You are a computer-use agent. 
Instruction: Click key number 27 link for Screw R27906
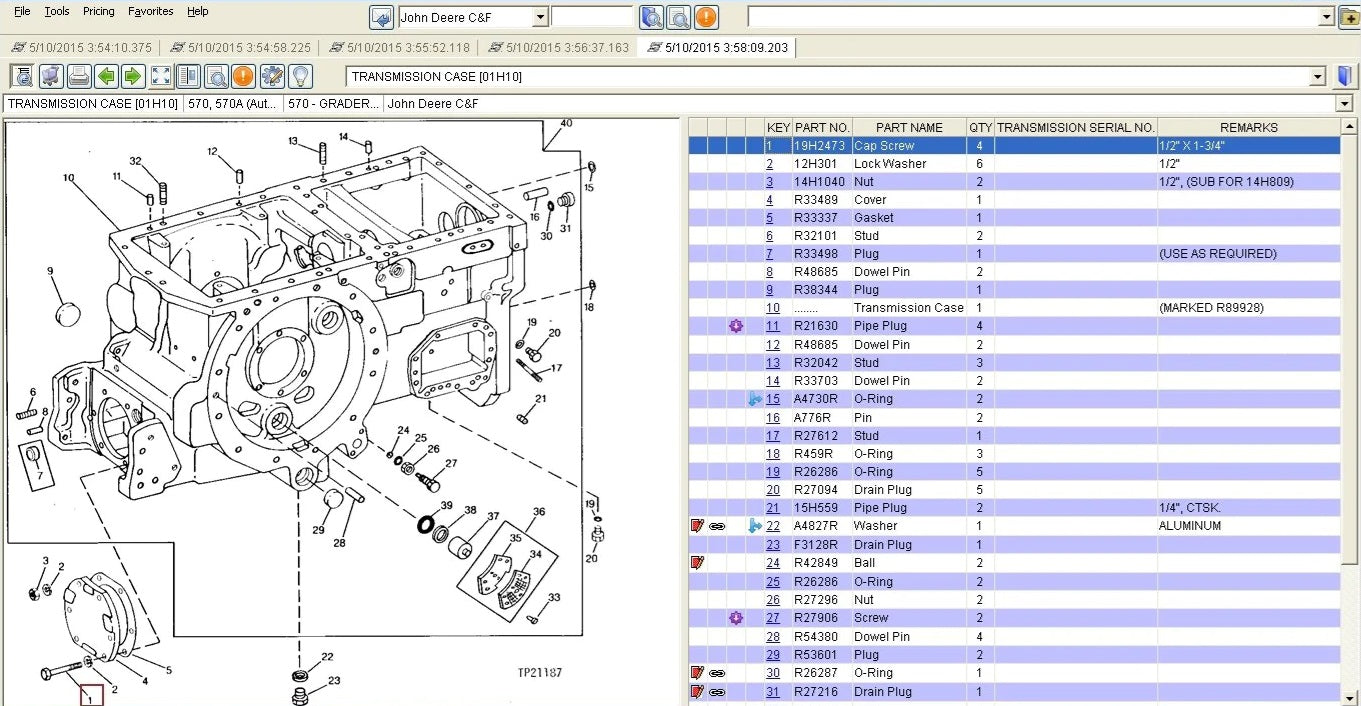pos(773,618)
